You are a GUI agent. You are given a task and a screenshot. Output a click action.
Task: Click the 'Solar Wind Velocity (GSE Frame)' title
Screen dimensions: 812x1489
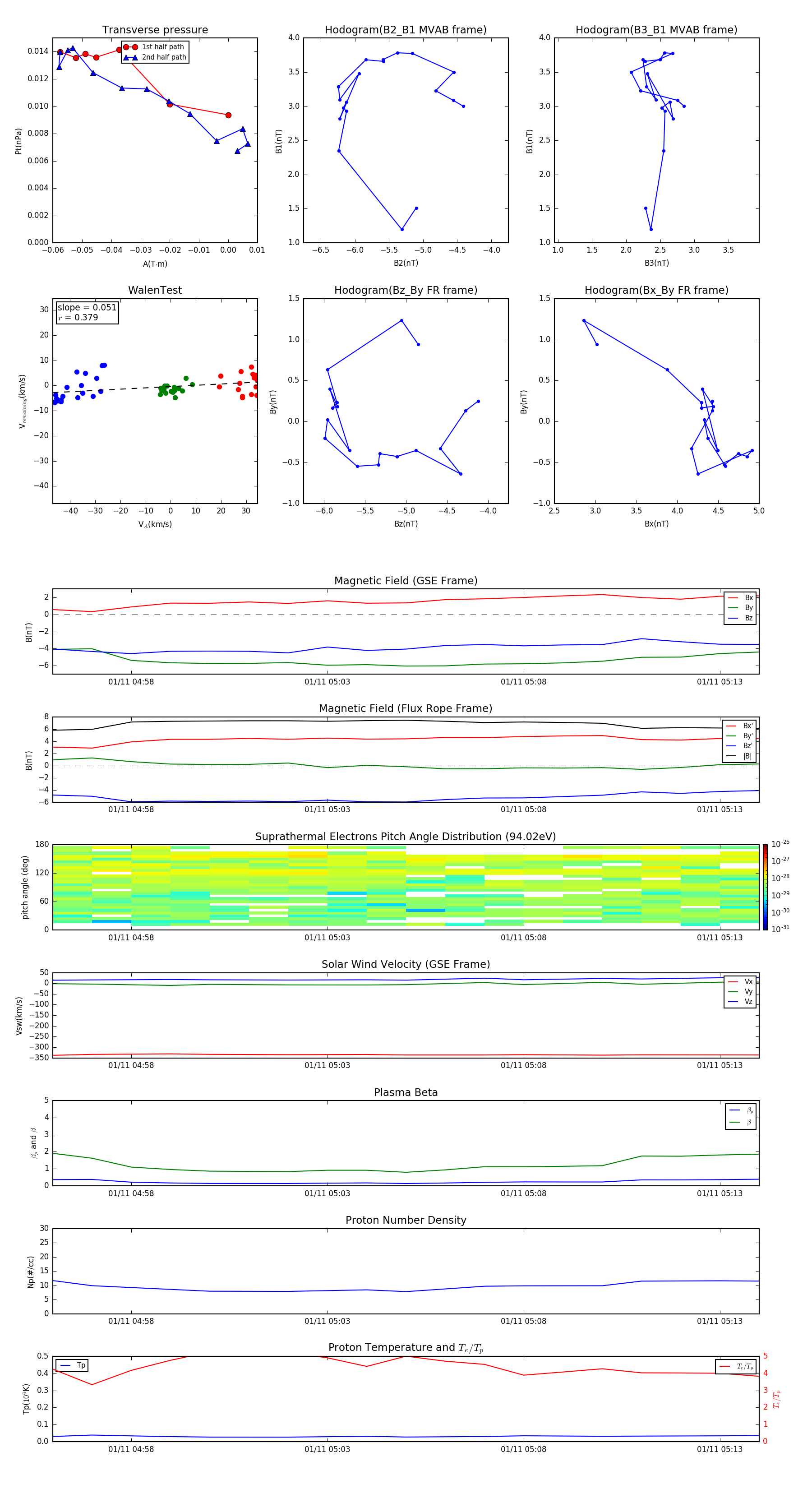[x=406, y=965]
